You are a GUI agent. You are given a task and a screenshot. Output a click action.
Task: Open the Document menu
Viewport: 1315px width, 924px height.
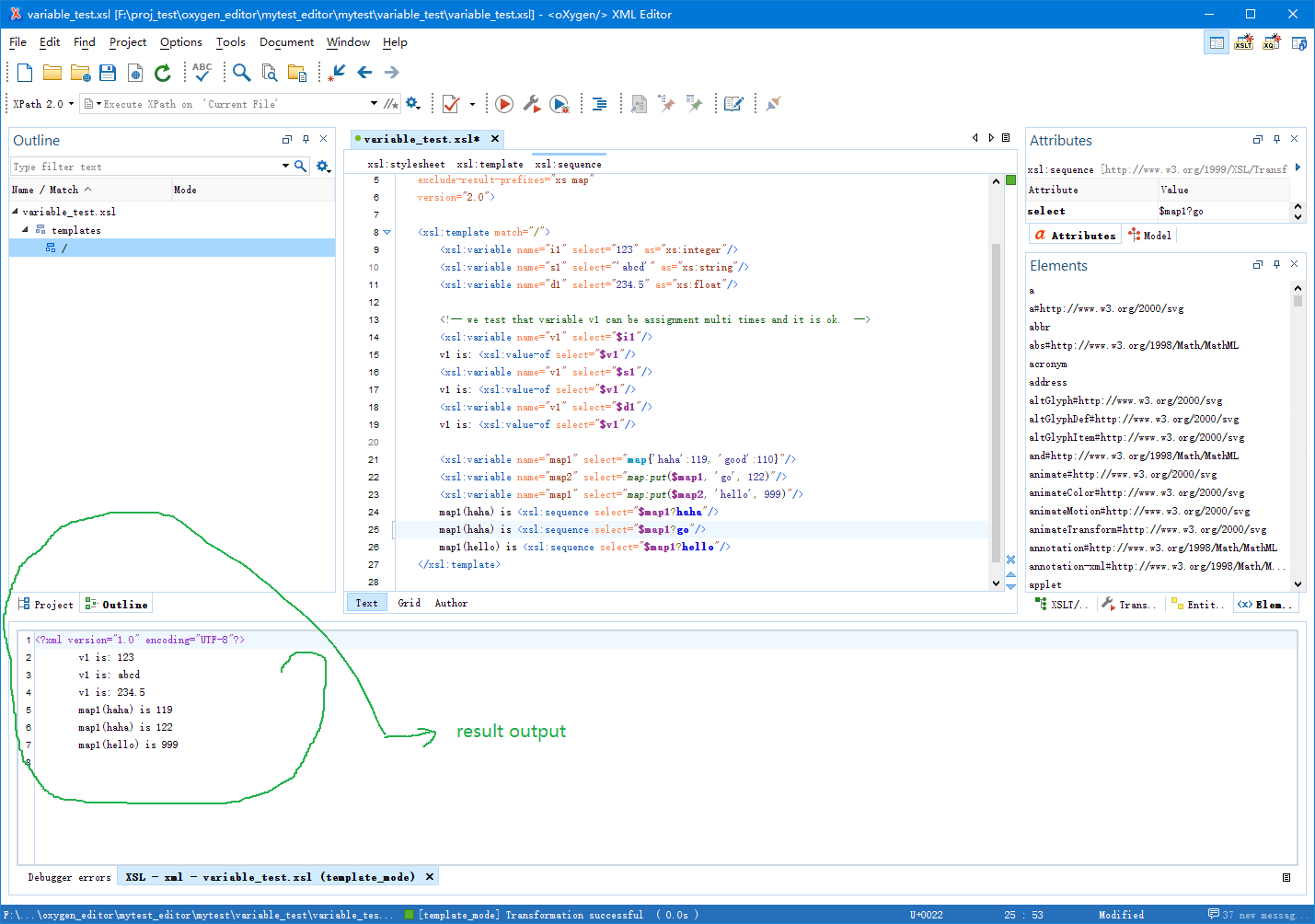pos(286,42)
